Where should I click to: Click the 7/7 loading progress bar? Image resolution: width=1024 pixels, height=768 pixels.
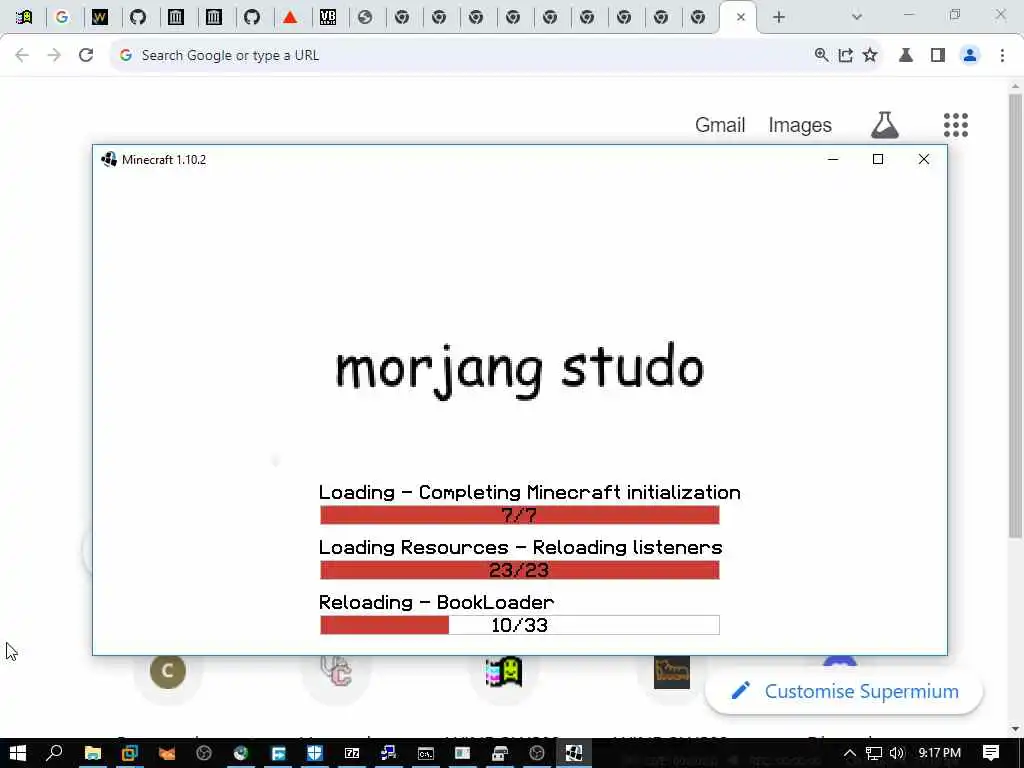[520, 515]
